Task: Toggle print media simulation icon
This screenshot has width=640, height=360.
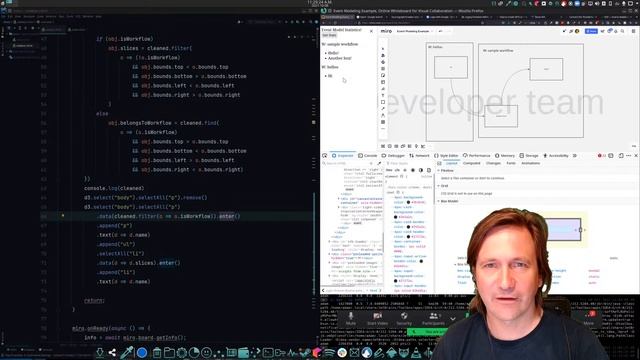Action: [429, 170]
